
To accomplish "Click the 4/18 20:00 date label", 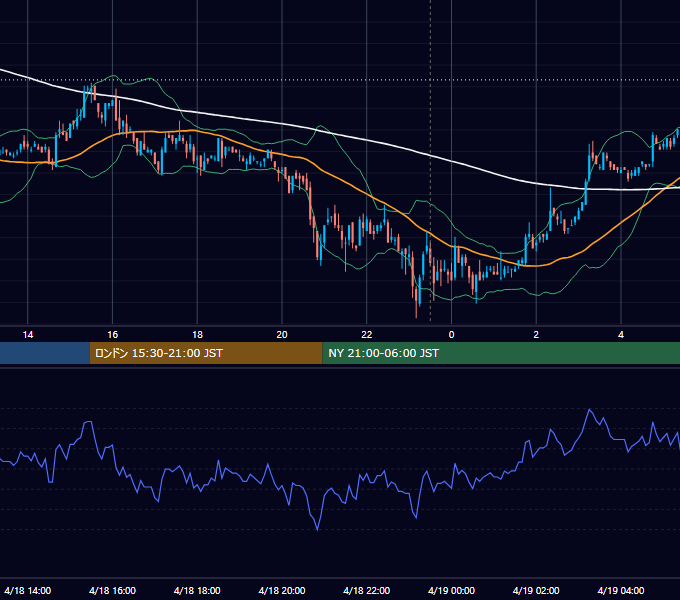I will pyautogui.click(x=282, y=590).
